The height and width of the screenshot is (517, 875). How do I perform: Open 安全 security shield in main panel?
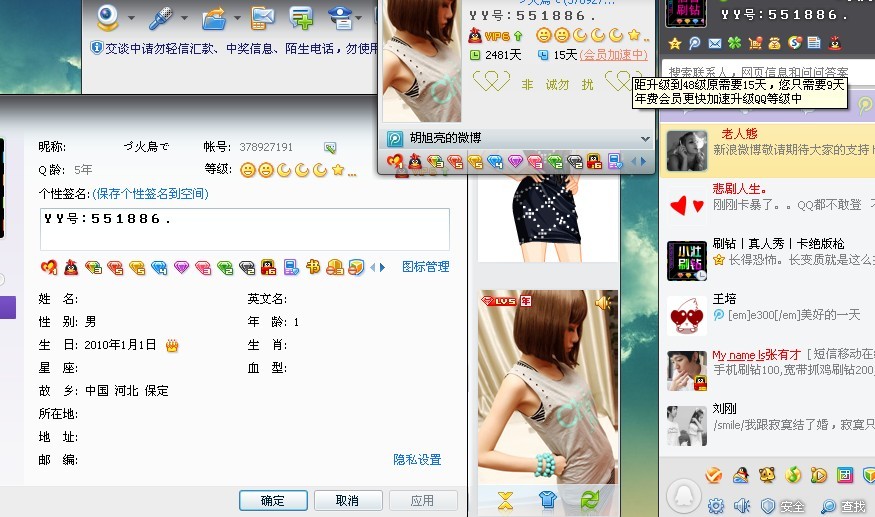tap(782, 506)
